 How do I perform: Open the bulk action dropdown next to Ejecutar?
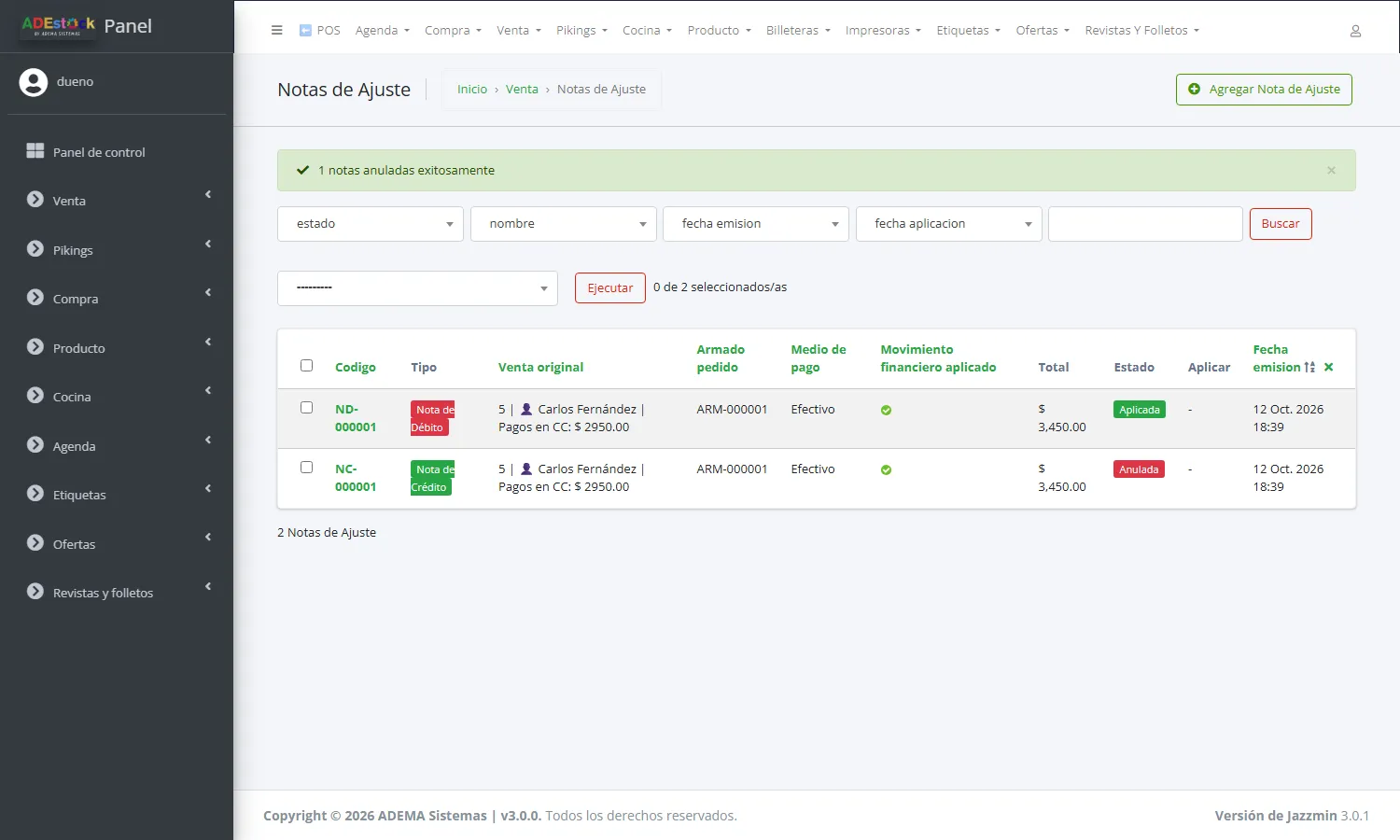[x=417, y=288]
